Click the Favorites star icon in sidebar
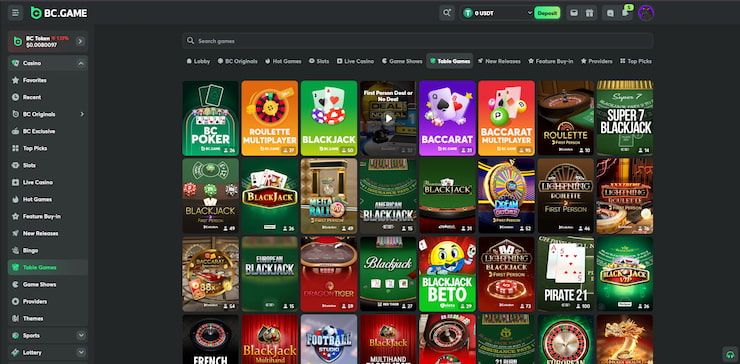The height and width of the screenshot is (364, 740). 16,80
